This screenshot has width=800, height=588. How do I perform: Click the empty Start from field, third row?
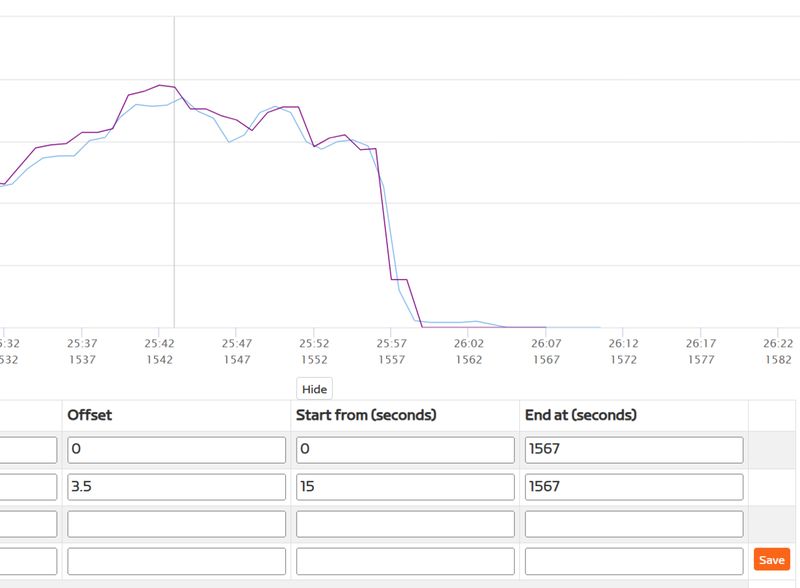point(405,524)
